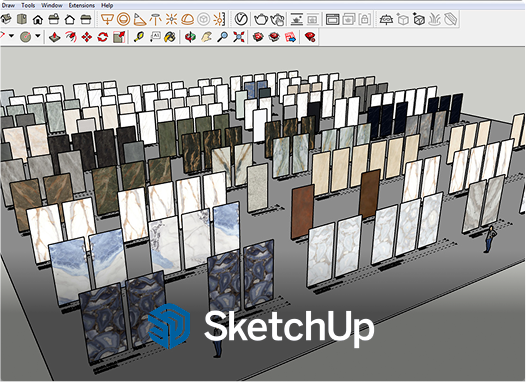
Task: Open the Extensions menu
Action: pos(82,5)
